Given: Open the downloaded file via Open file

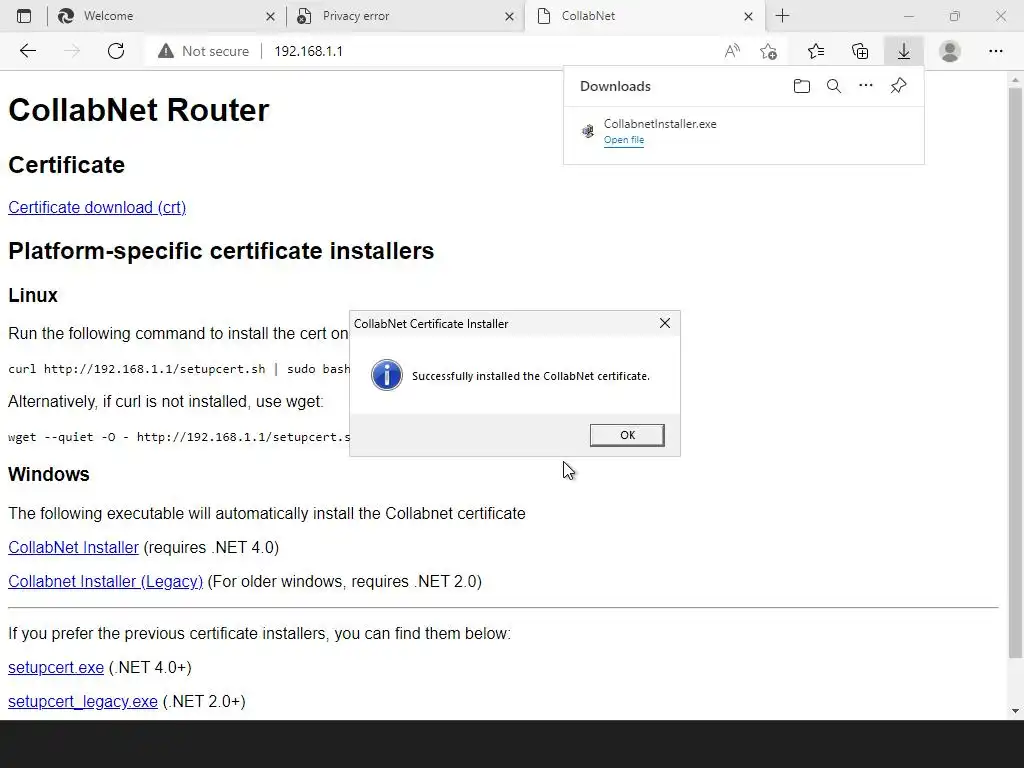Looking at the screenshot, I should (x=624, y=140).
